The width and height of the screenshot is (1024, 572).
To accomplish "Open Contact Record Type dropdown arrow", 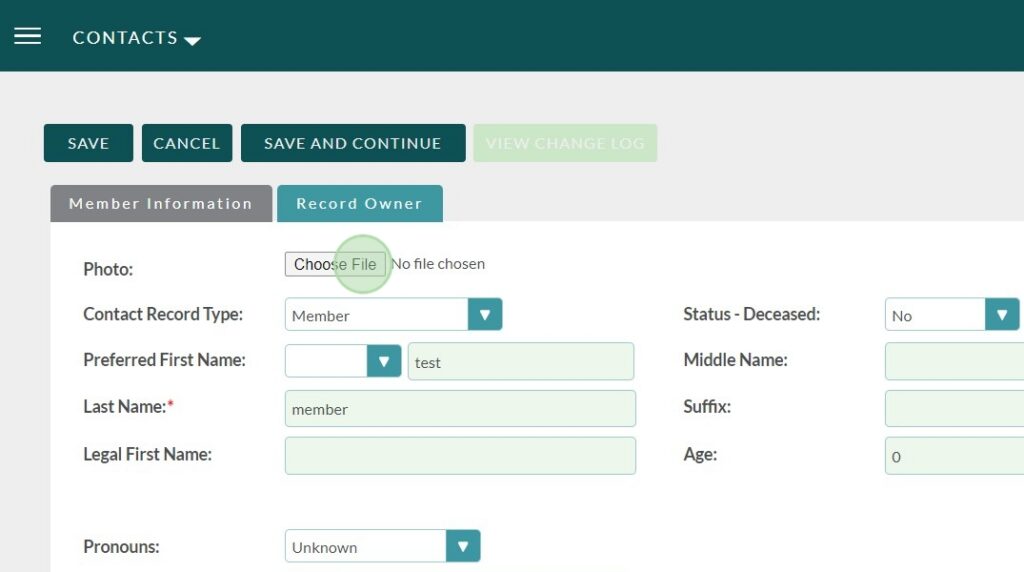I will coord(485,315).
